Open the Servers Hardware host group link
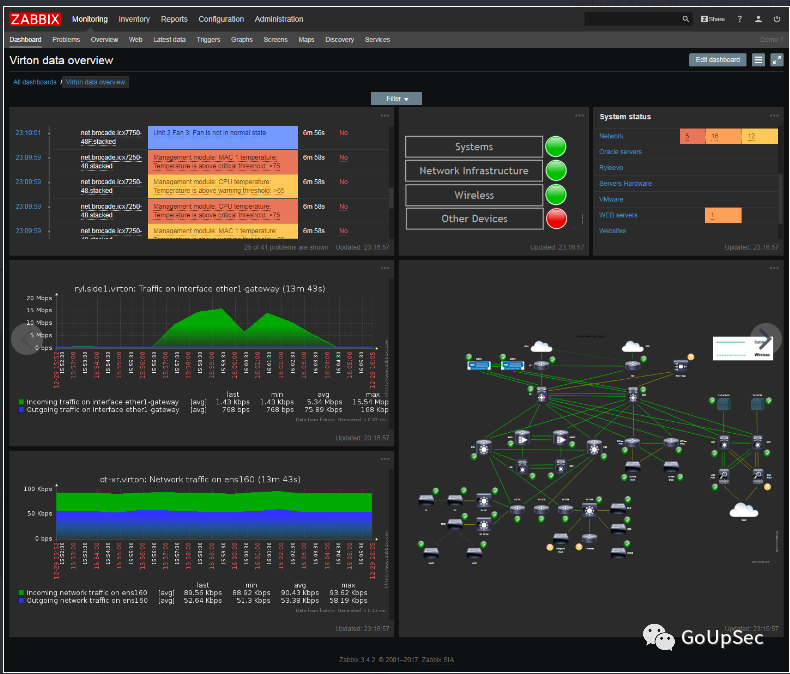790x674 pixels. (x=625, y=184)
